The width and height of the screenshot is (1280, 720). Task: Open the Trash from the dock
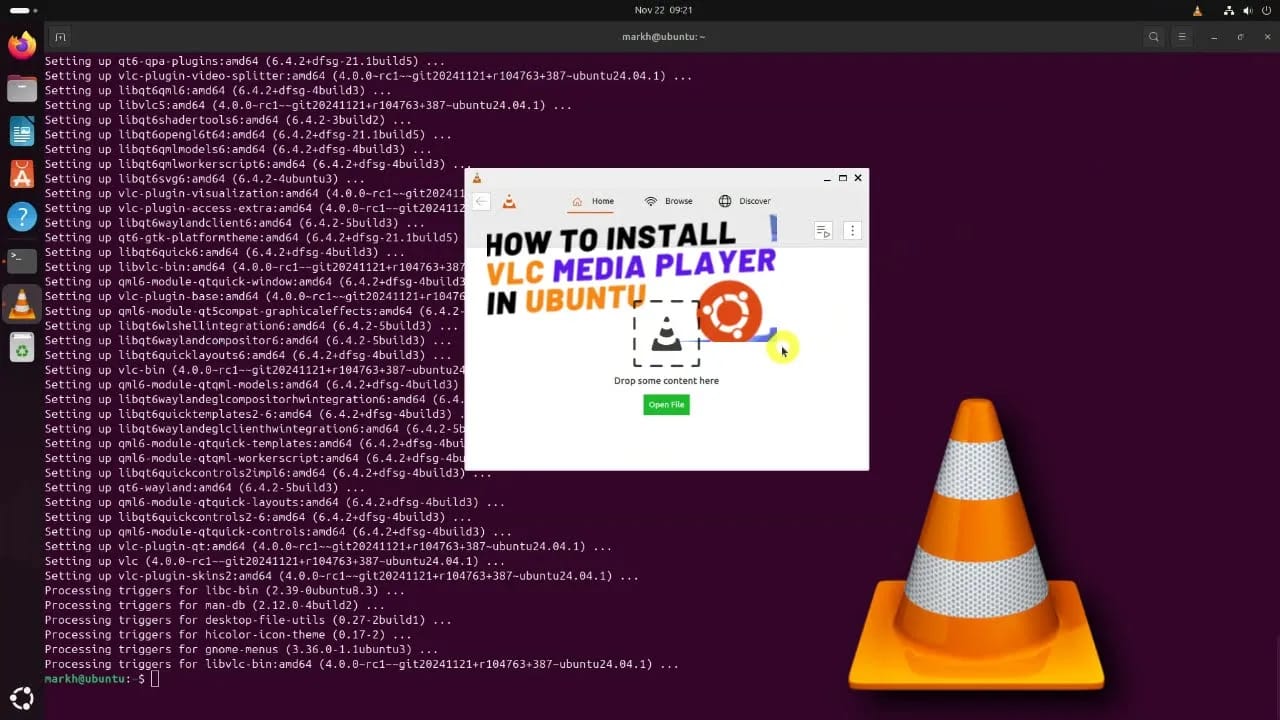22,347
